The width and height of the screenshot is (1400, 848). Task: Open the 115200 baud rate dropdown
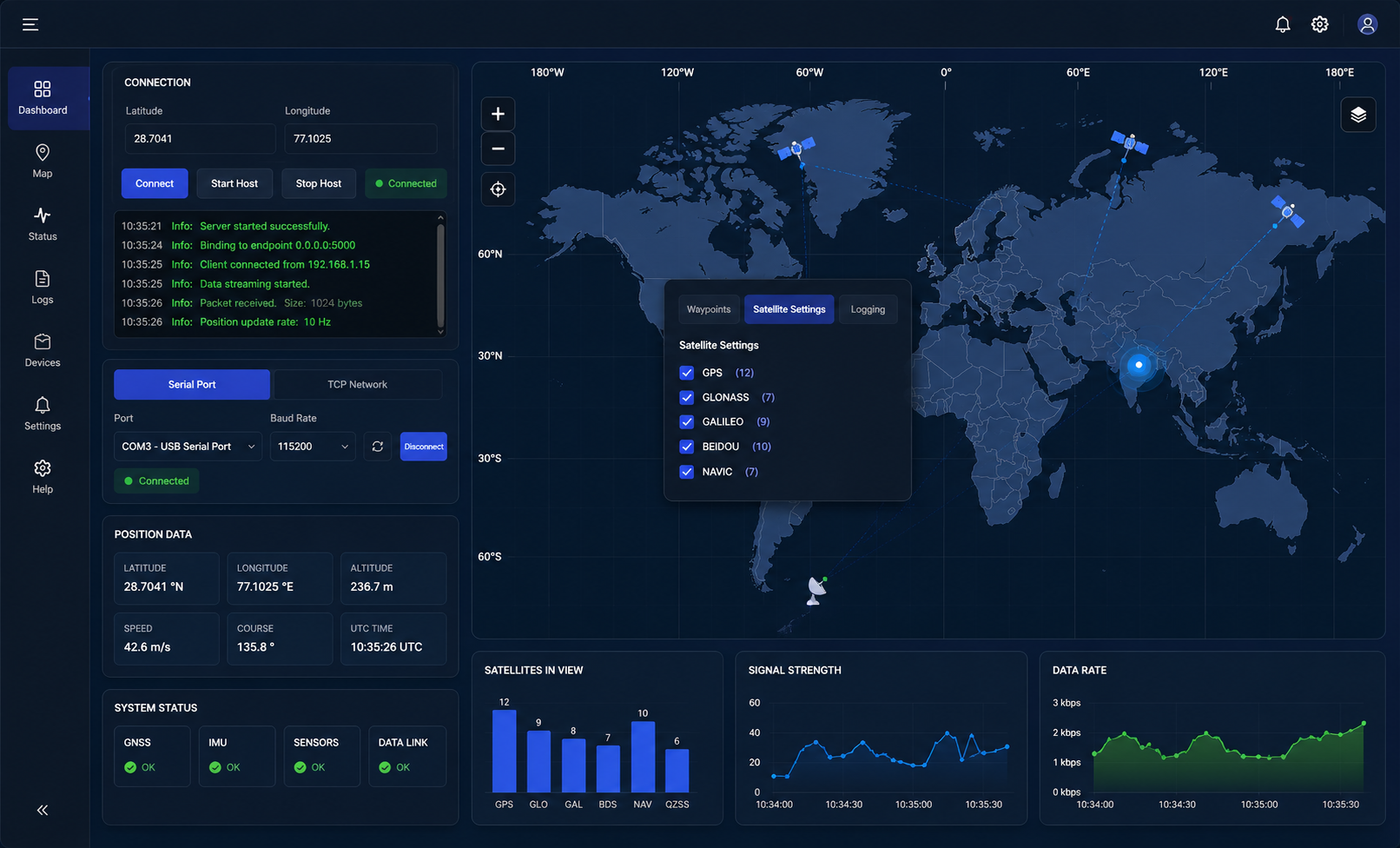pos(313,447)
